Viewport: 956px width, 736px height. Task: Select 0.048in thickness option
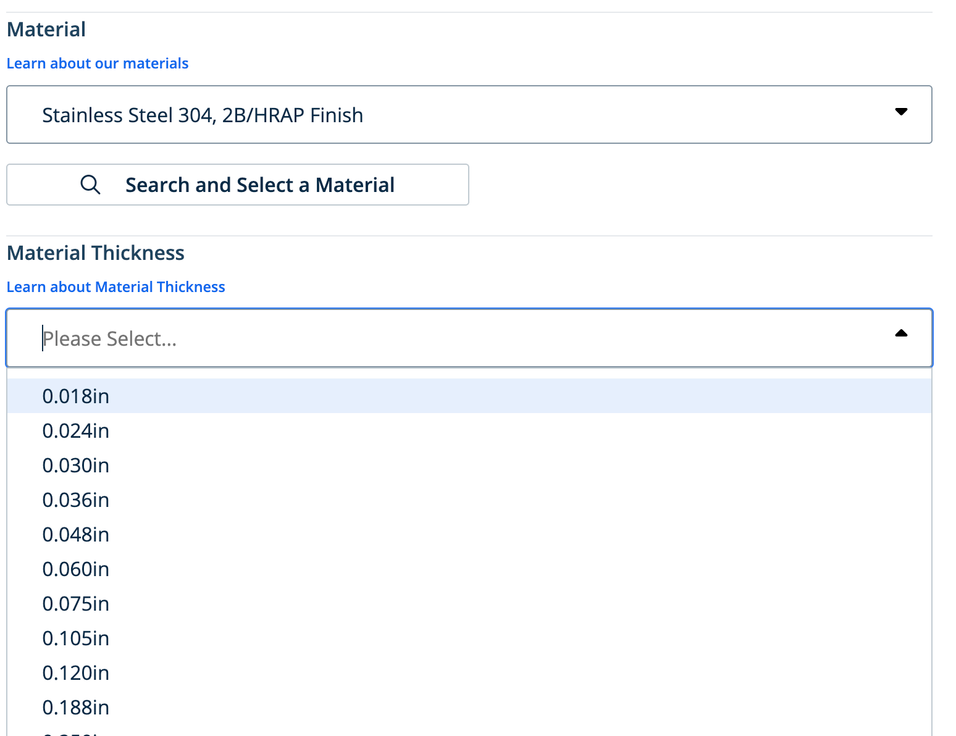(x=76, y=535)
